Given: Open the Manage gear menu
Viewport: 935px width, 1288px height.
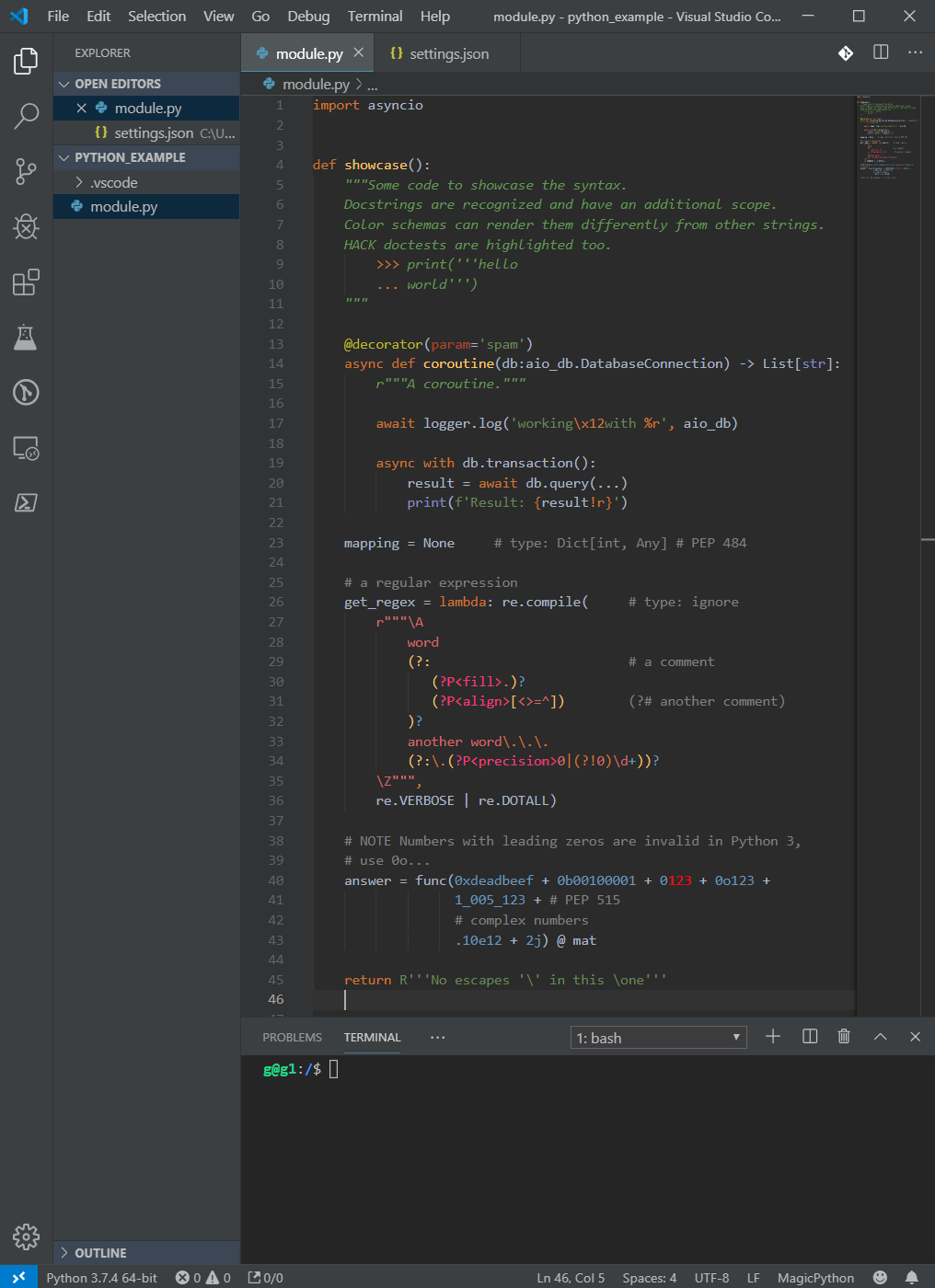Looking at the screenshot, I should [26, 1236].
